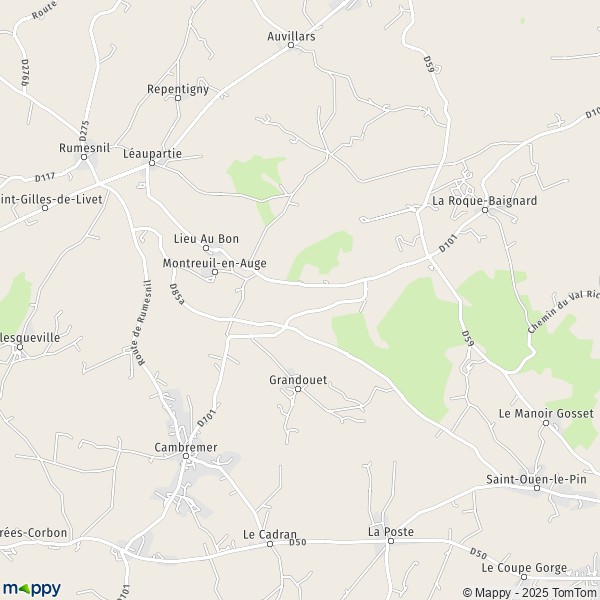Select the La Poste marker
Image resolution: width=600 pixels, height=600 pixels.
click(391, 541)
